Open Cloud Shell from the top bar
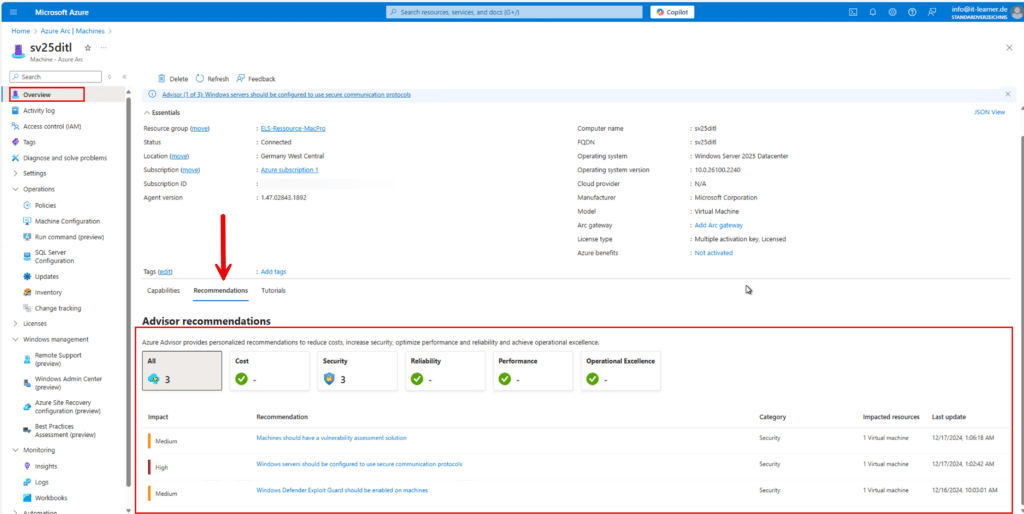1024x514 pixels. click(x=853, y=12)
